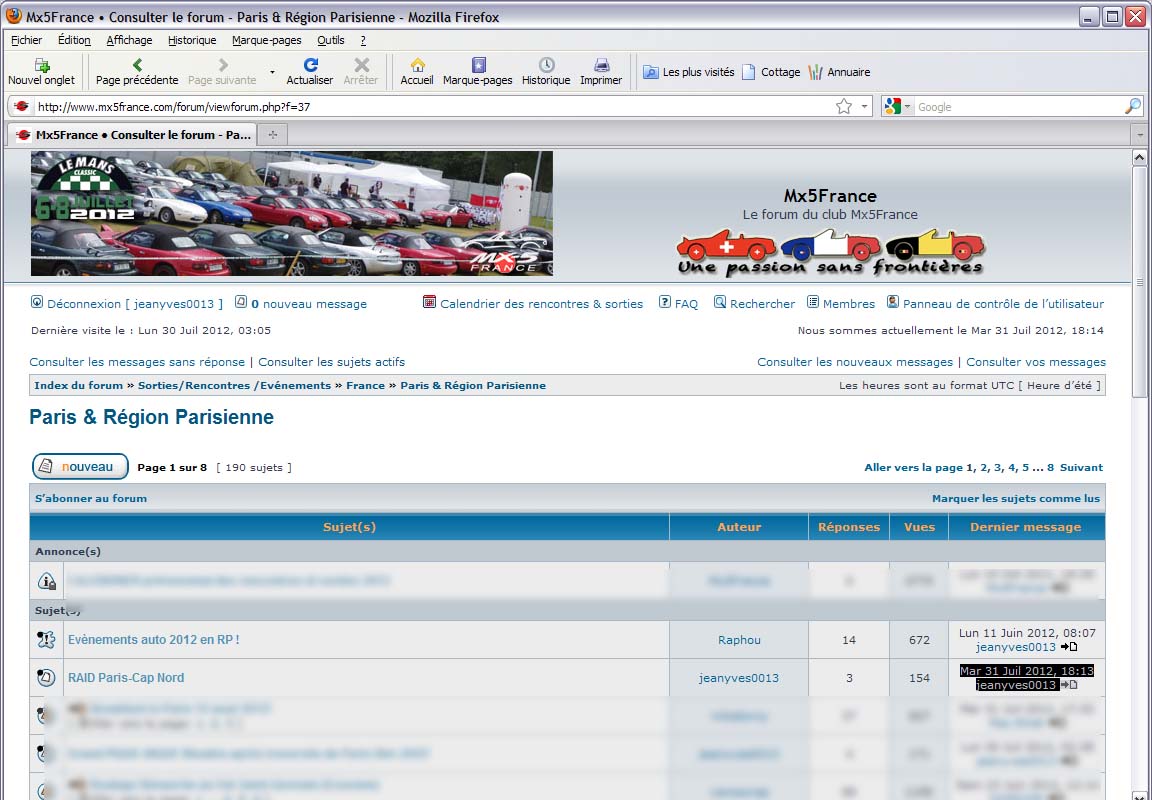
Task: Click the nouveau message envelope icon
Action: (241, 302)
